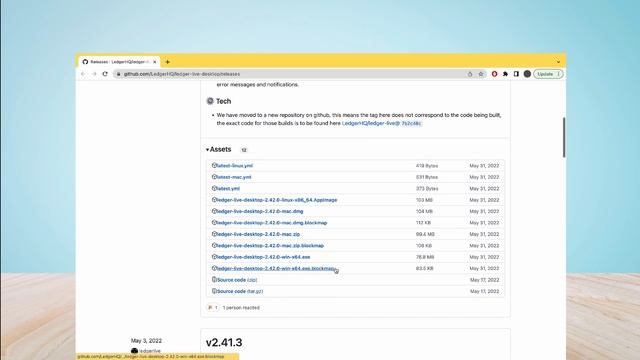Viewport: 640px width, 360px height.
Task: Download the mac.zip.blockmap file
Action: 270,246
